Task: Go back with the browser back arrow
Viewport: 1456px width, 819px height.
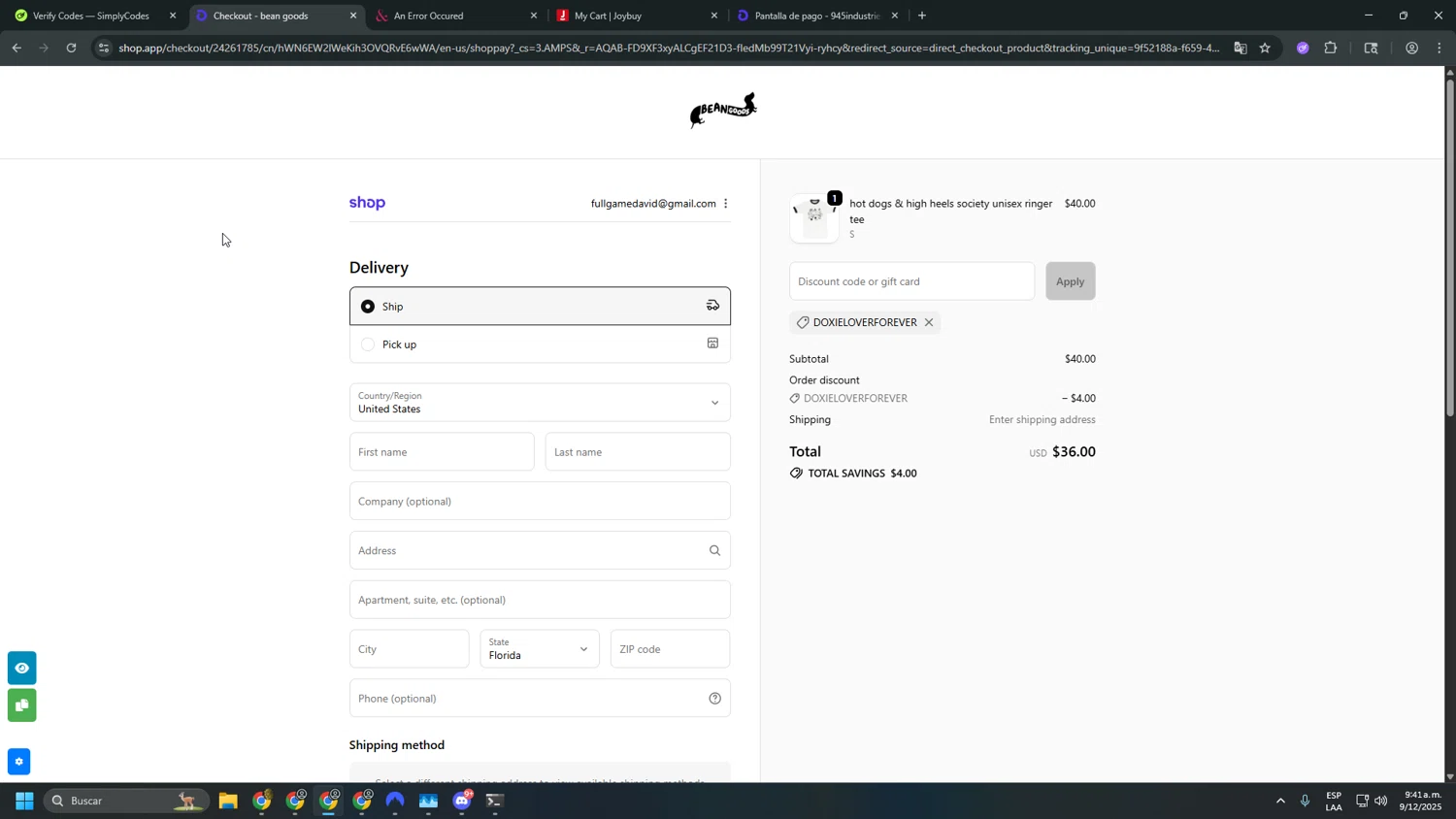Action: [17, 48]
